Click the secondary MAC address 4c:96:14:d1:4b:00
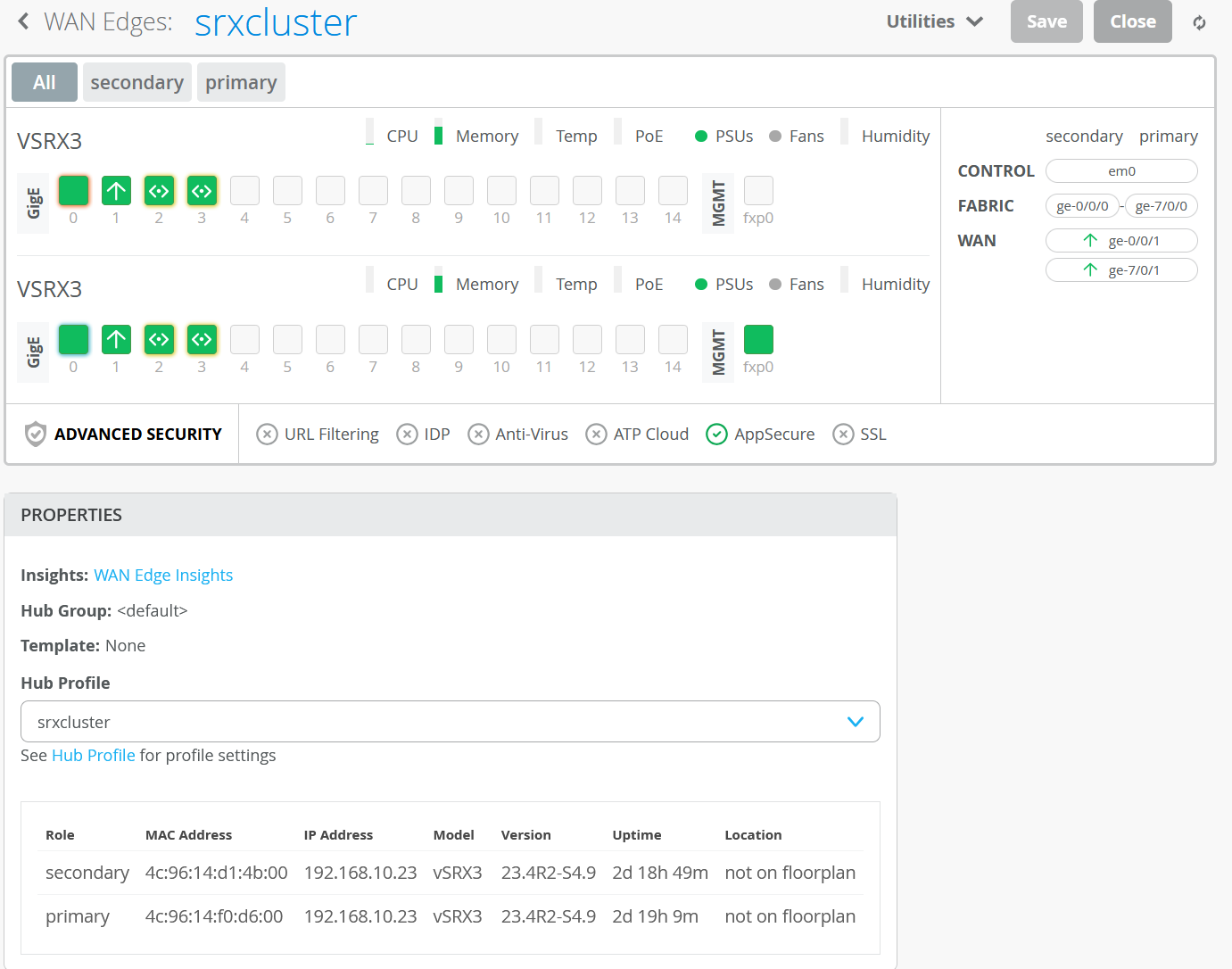Screen dimensions: 1232x969 click(x=217, y=872)
